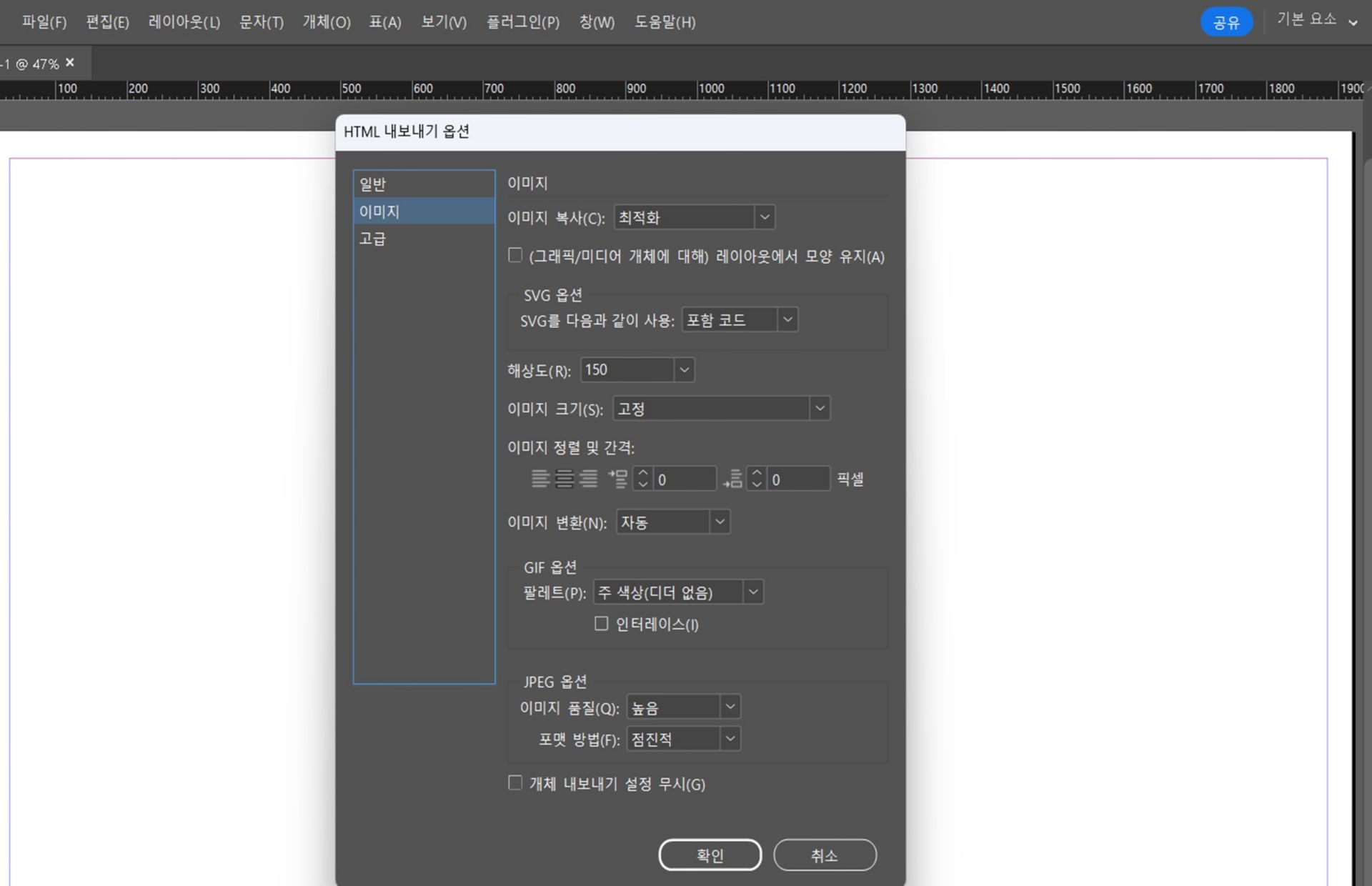Viewport: 1372px width, 886px height.
Task: Select align left image alignment icon
Action: tap(540, 479)
